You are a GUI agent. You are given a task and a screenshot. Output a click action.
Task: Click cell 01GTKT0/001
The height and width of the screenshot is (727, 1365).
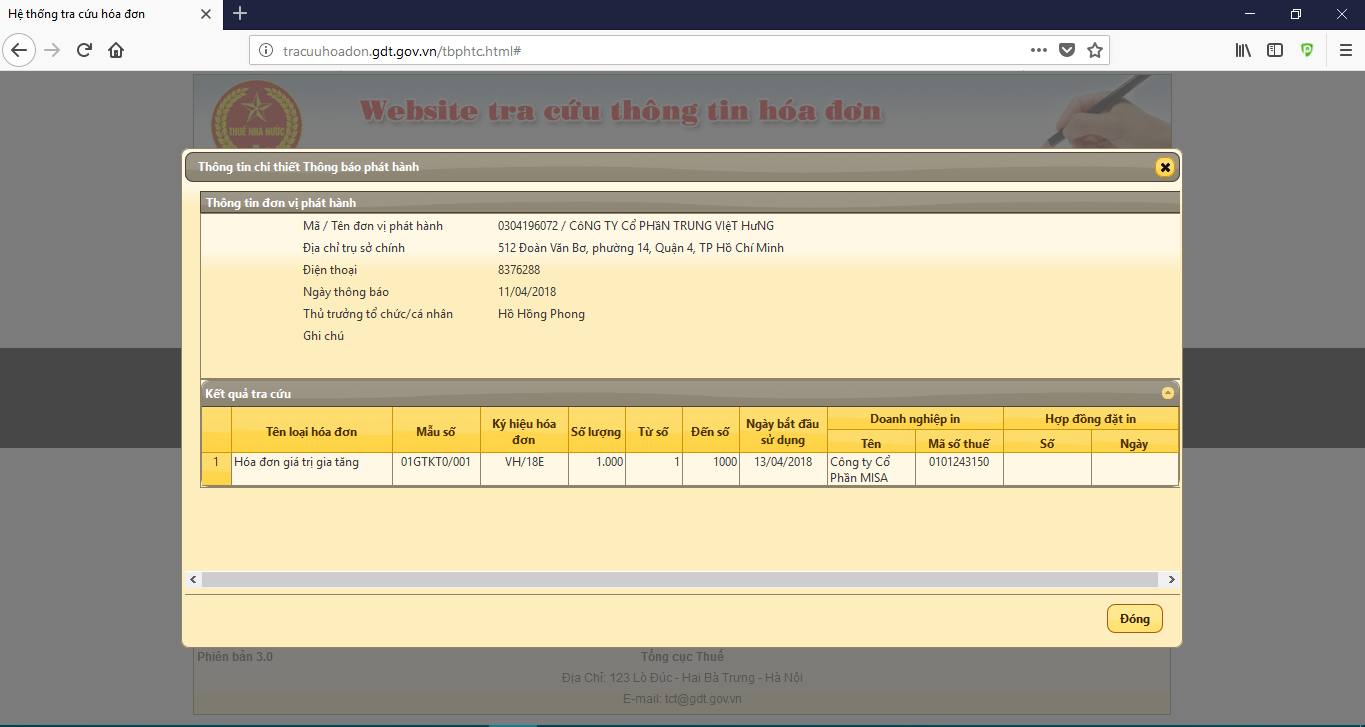click(436, 470)
